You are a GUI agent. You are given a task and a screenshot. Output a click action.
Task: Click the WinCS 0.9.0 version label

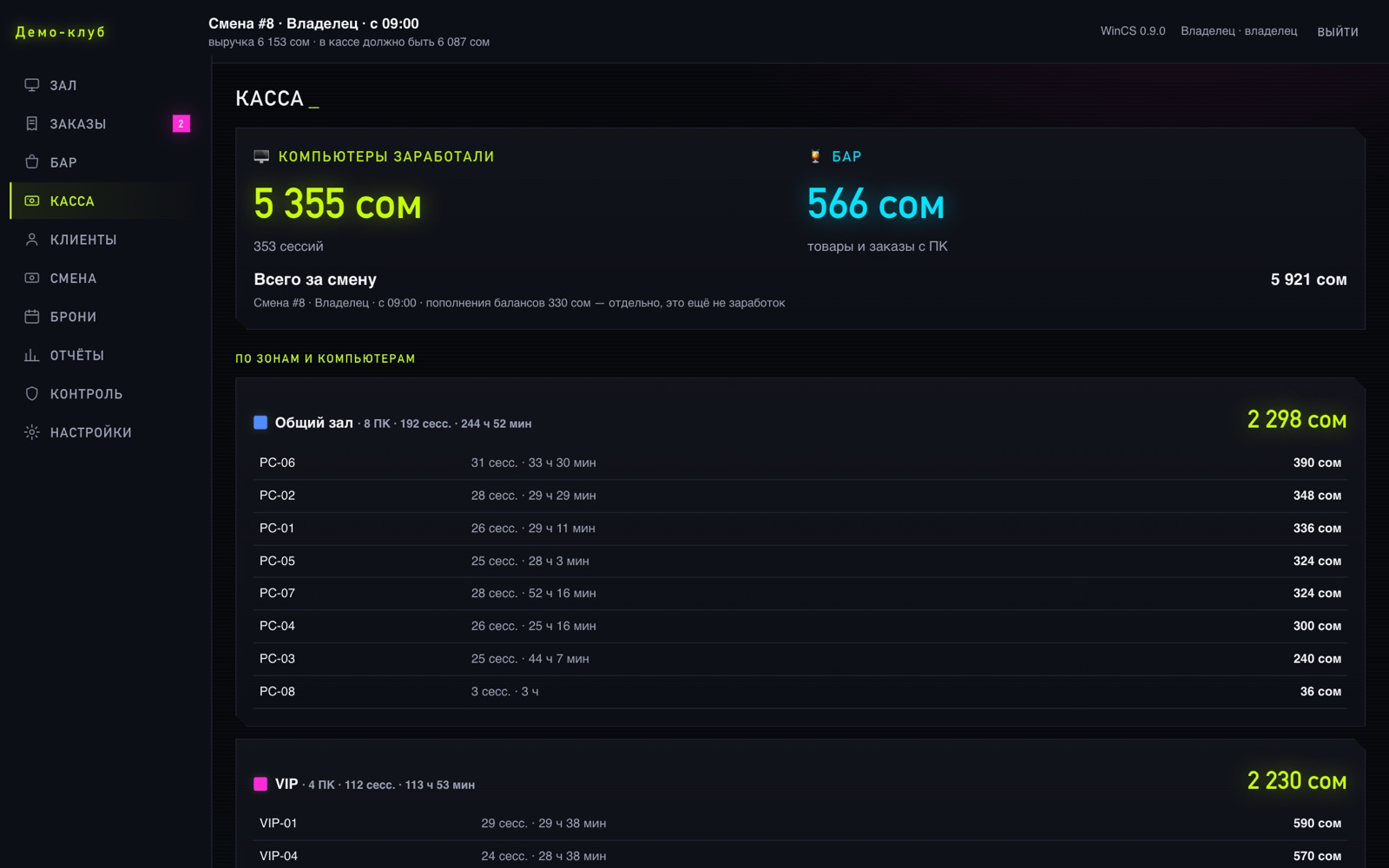[1133, 31]
